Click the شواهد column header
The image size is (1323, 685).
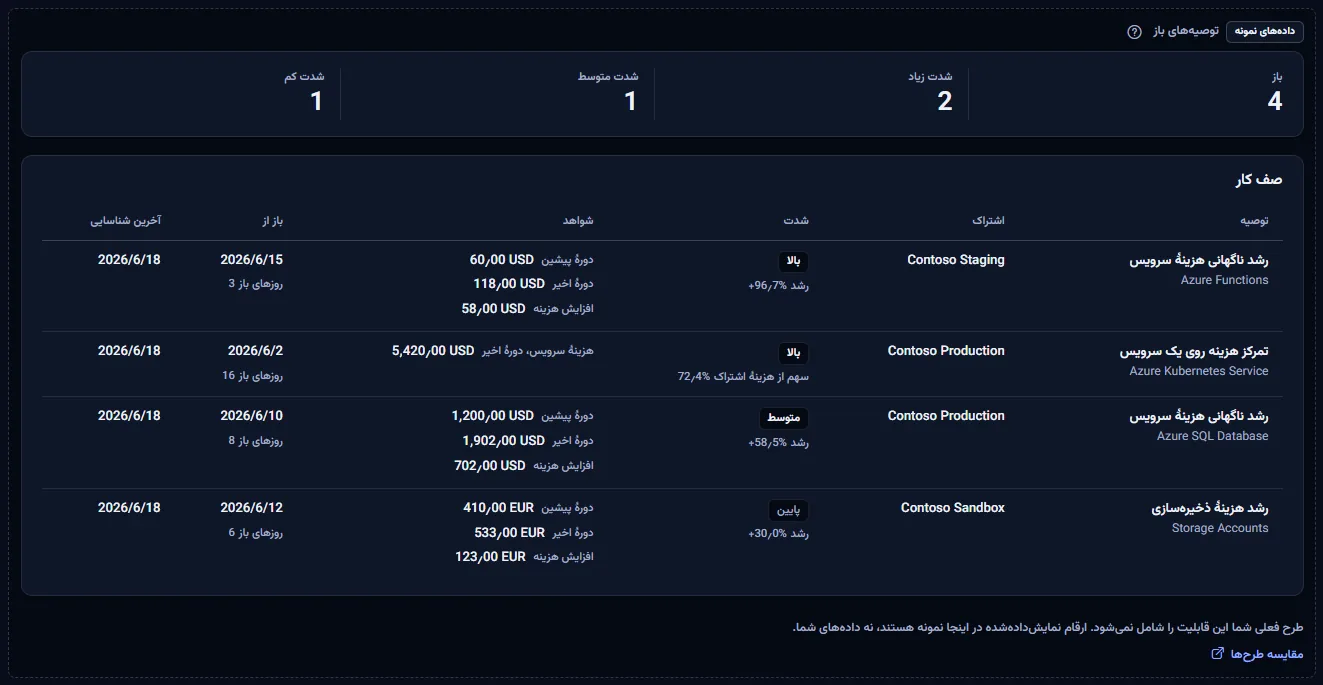tap(578, 220)
